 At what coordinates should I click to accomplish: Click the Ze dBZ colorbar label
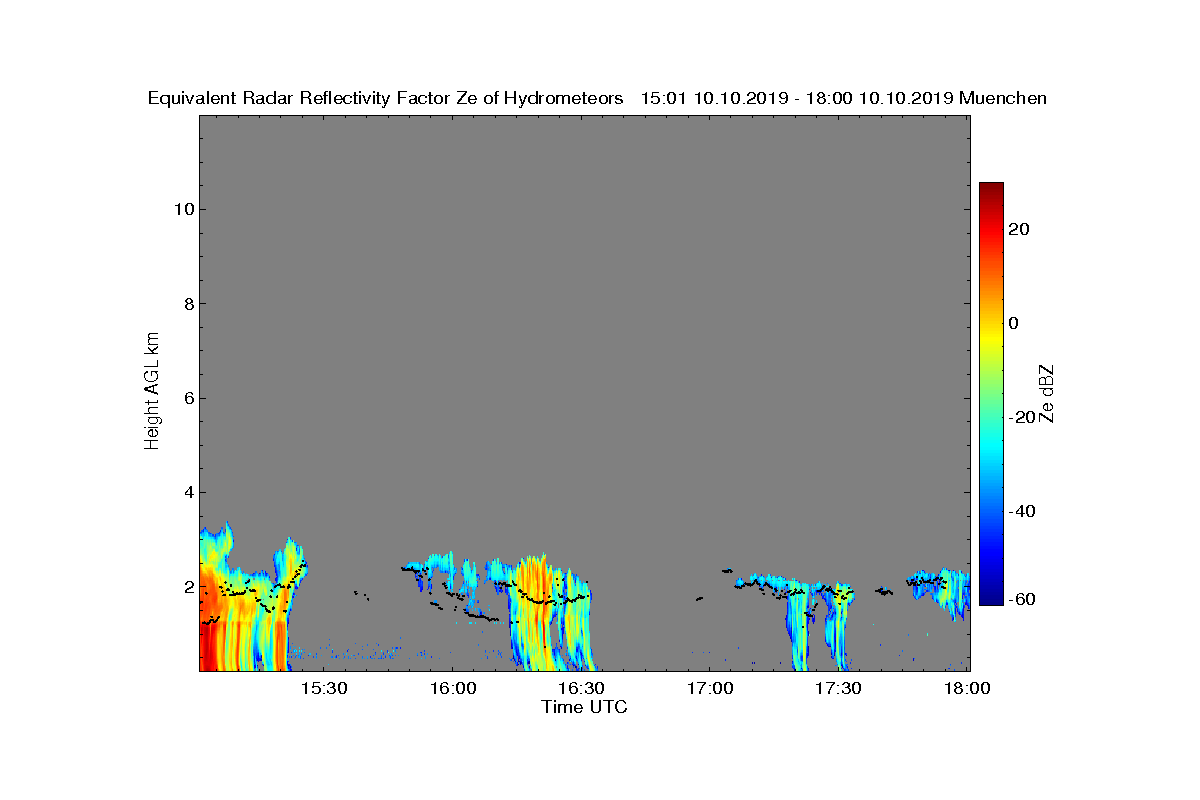(x=1047, y=394)
